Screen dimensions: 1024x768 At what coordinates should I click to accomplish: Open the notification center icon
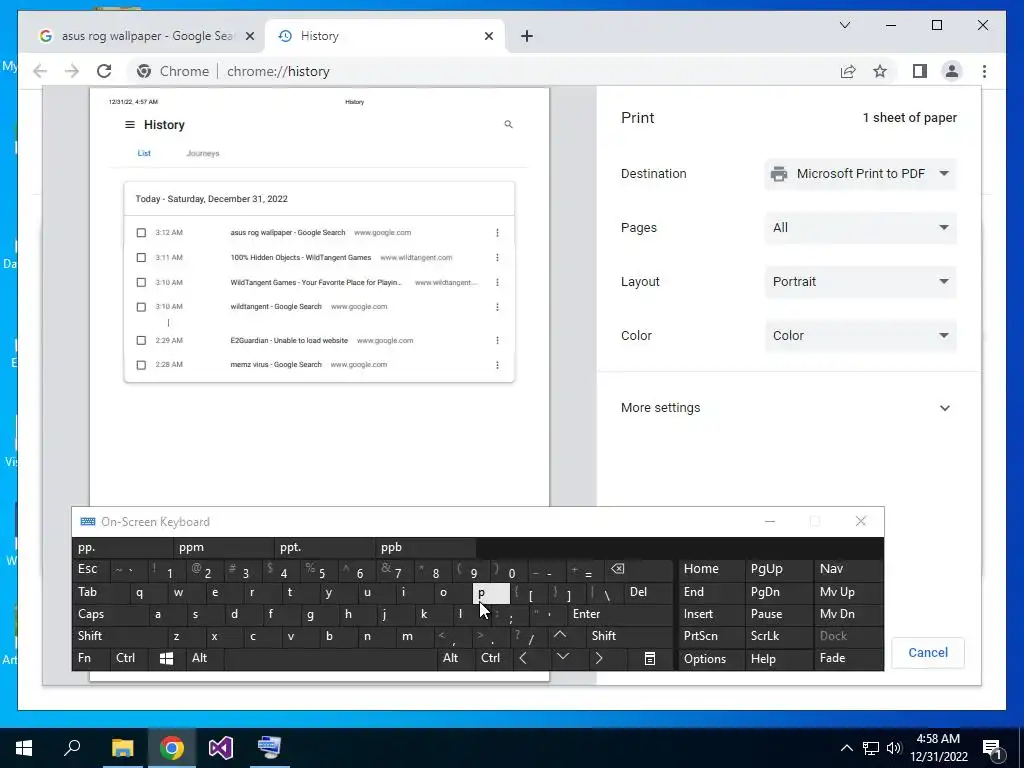pos(991,748)
